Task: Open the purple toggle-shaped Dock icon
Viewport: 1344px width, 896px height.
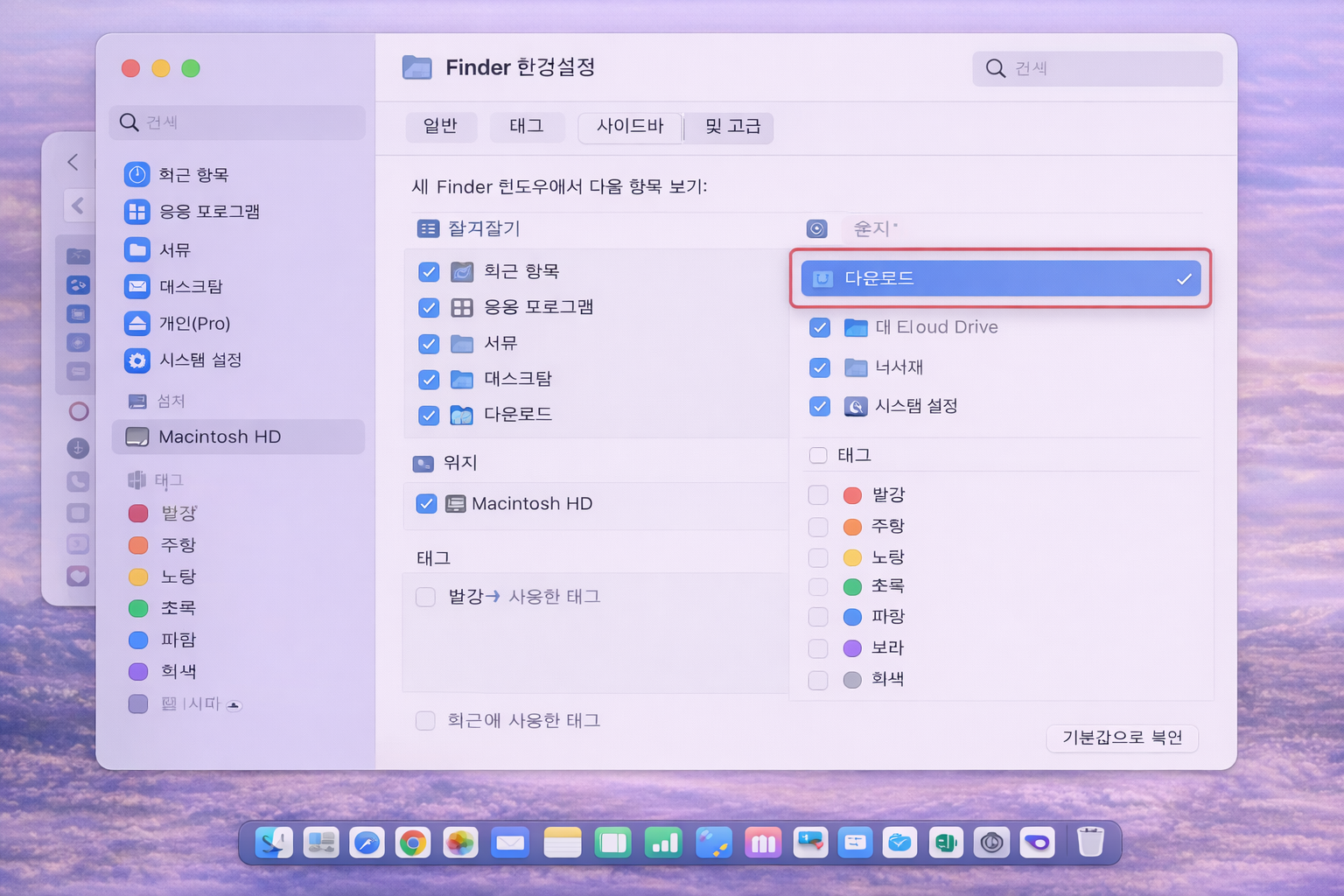Action: [1037, 843]
